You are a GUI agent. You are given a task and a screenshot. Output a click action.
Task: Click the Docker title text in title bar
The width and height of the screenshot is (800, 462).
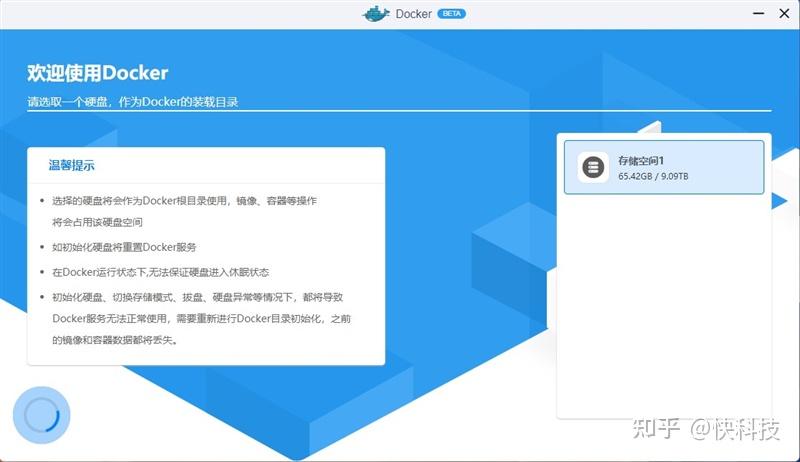[414, 14]
